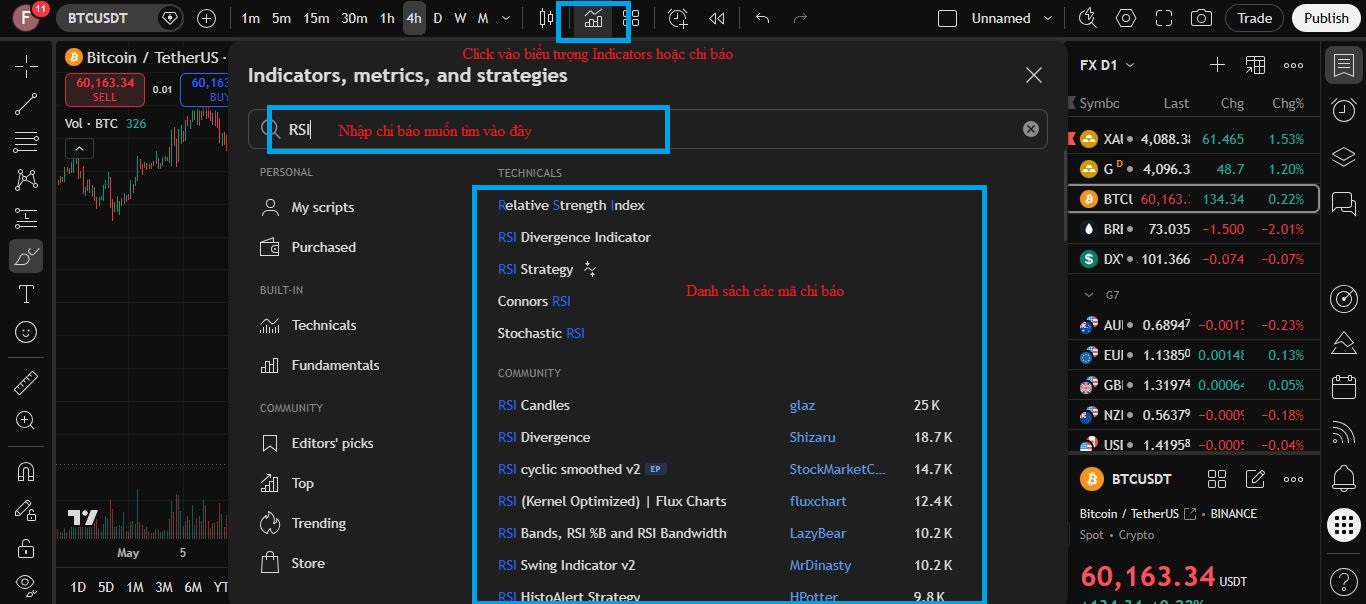Collapse the G7 watchlist section
Screen dimensions: 1366x604
(1089, 295)
